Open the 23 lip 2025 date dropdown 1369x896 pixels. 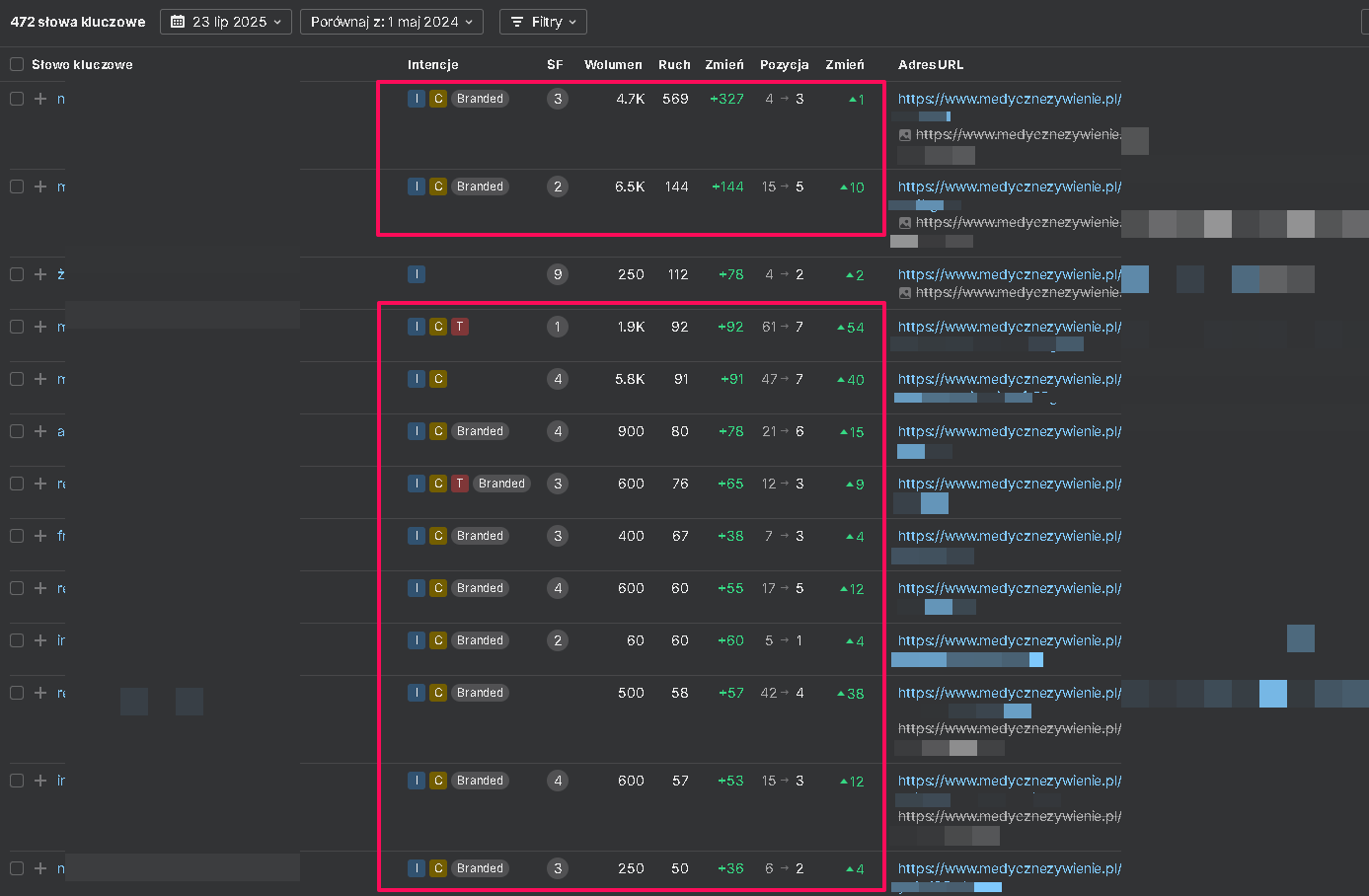(x=226, y=22)
